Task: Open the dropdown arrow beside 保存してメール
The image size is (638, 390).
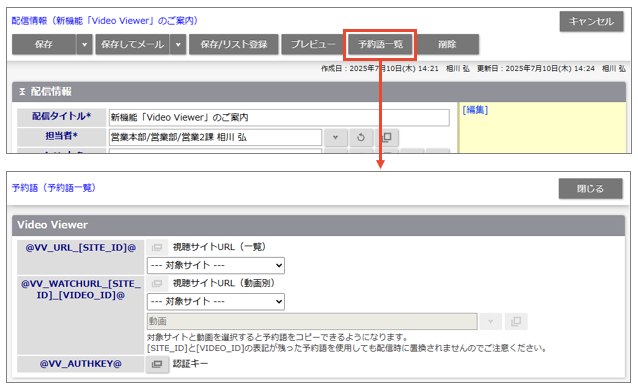Action: (x=178, y=44)
